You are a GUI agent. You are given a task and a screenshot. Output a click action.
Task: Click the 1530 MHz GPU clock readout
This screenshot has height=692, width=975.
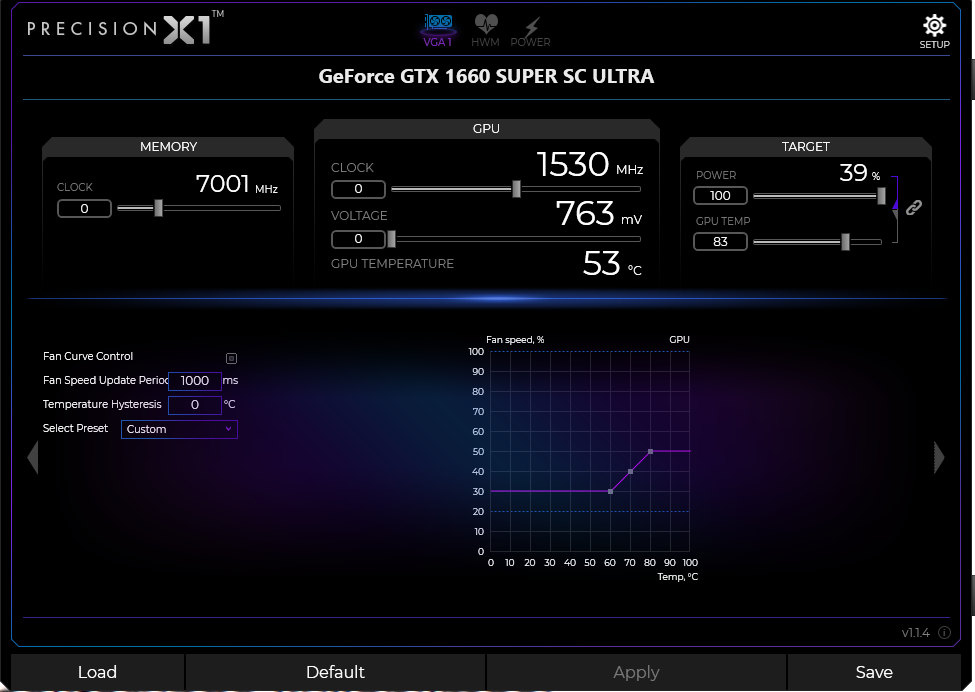[589, 164]
